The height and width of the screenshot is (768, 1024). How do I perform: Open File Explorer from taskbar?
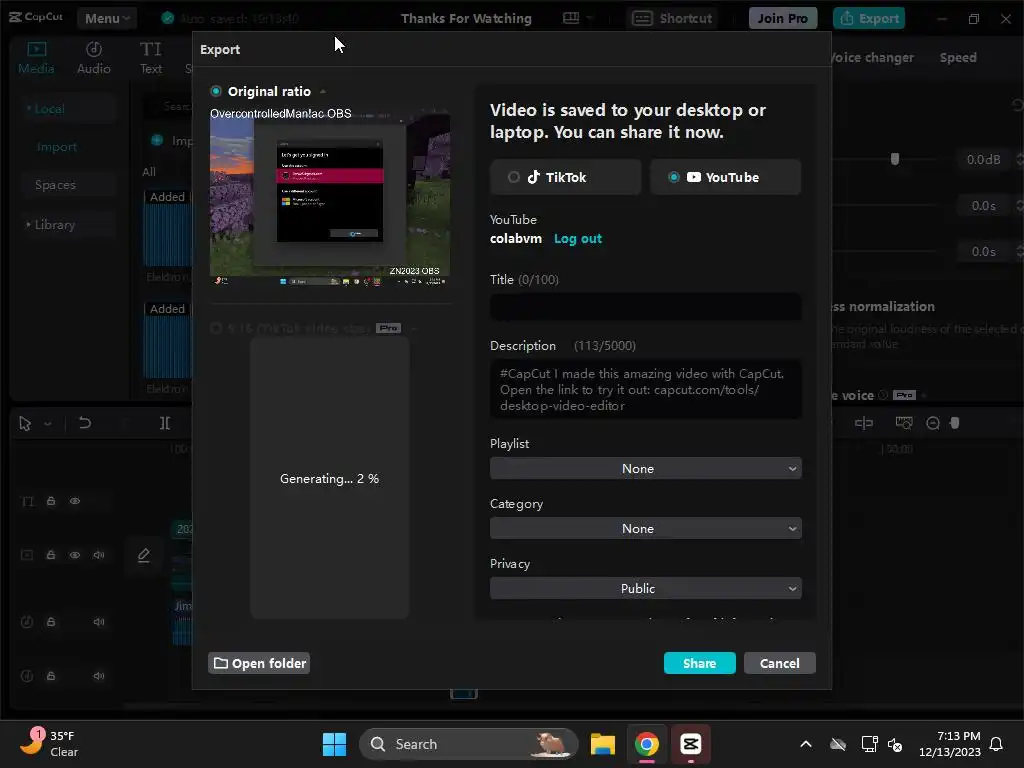tap(603, 744)
